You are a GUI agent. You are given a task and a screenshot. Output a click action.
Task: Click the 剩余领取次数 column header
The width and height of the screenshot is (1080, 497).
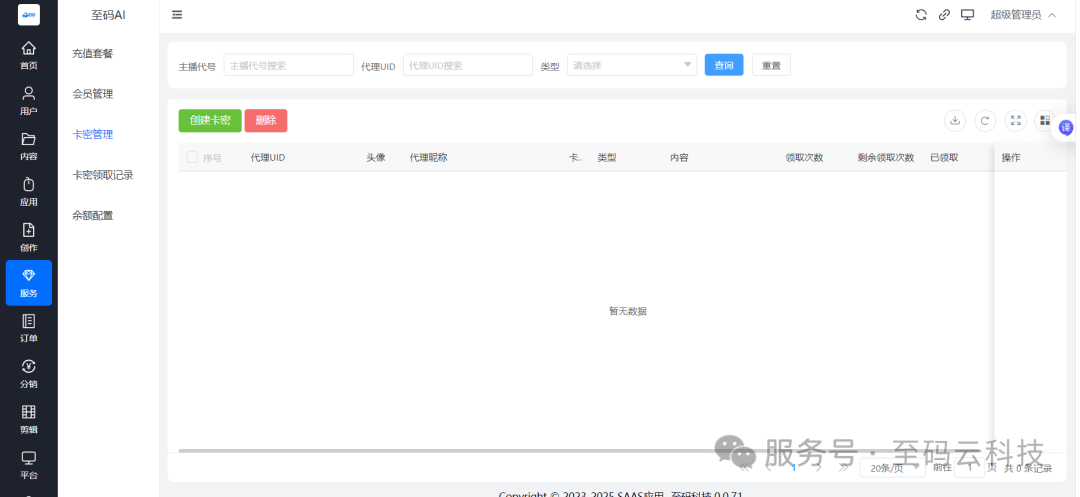(886, 158)
